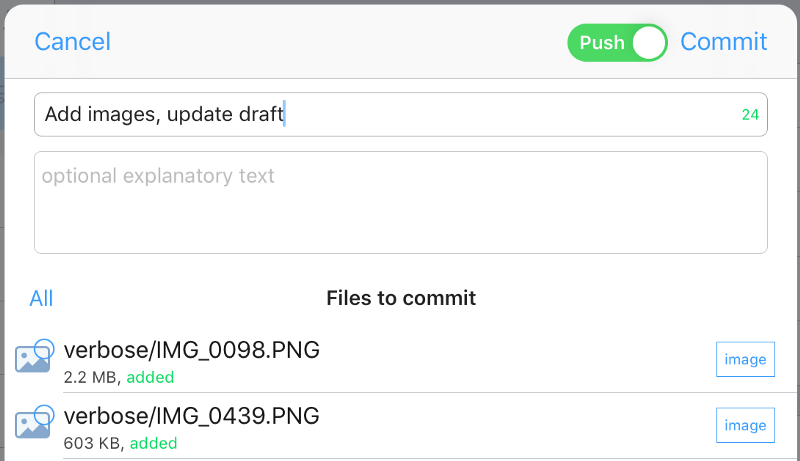This screenshot has height=461, width=800.
Task: Tick the selection circle on the IMG_0098.PNG icon
Action: (45, 348)
